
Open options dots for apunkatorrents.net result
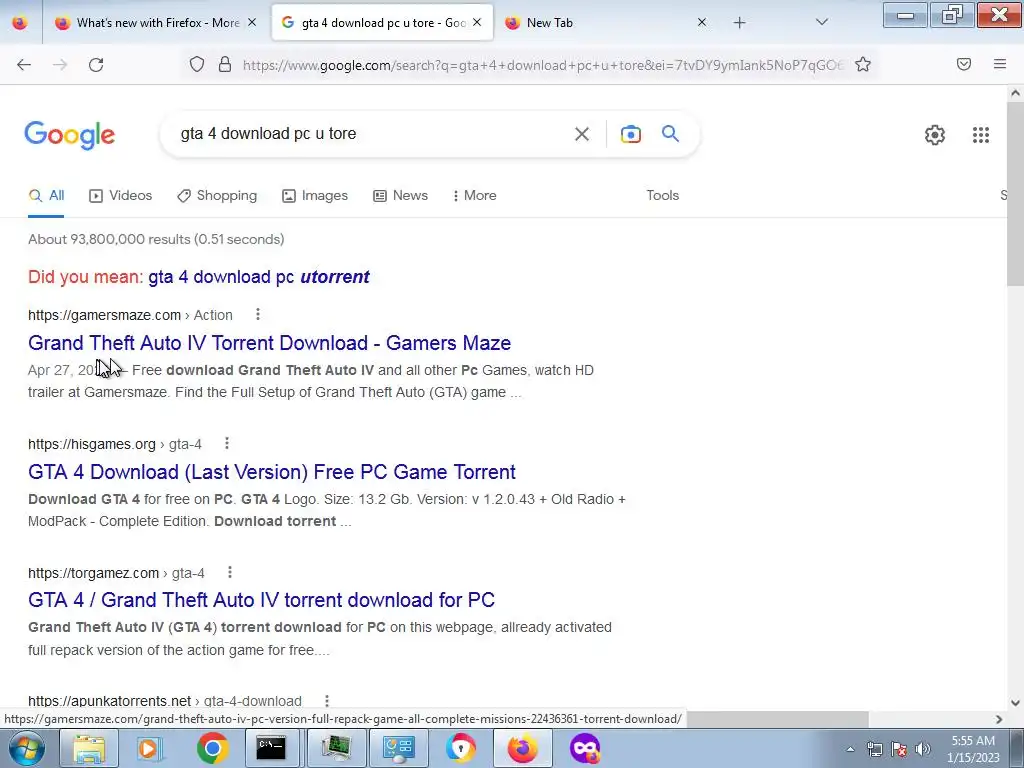pos(327,701)
